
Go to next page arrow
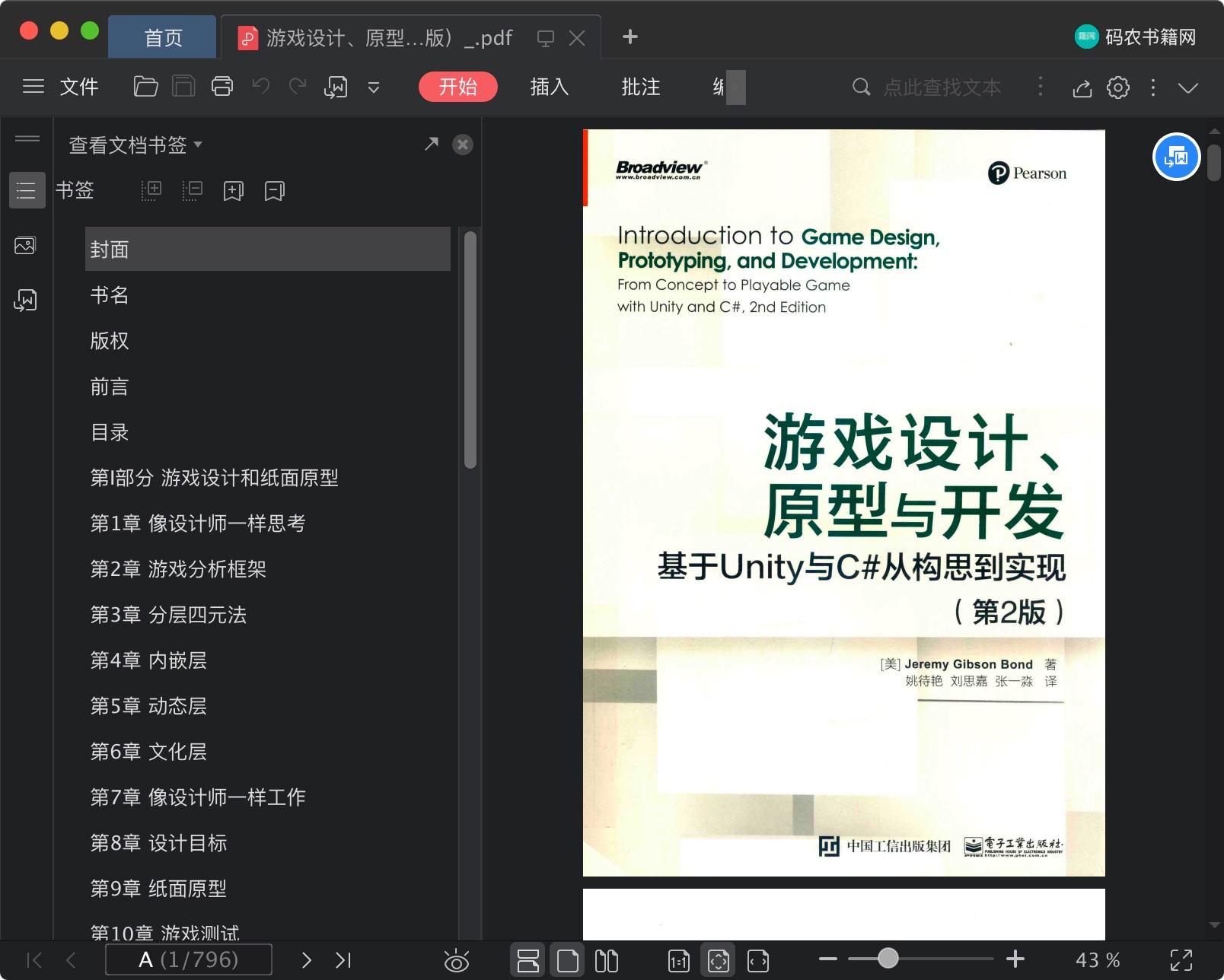click(307, 960)
